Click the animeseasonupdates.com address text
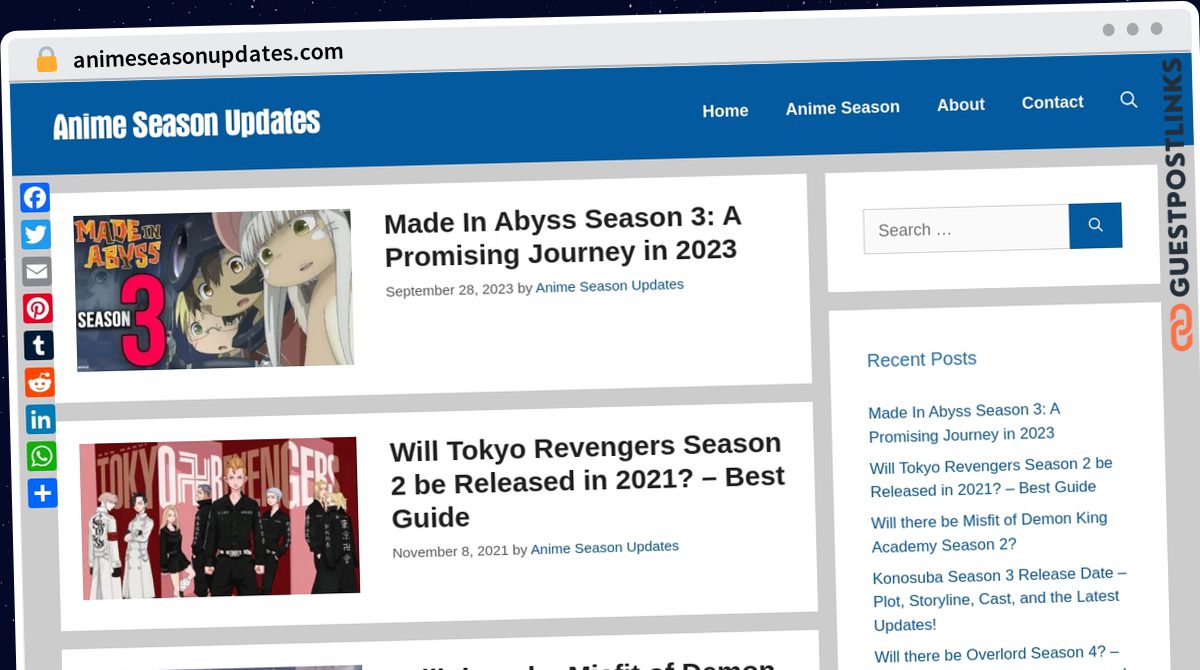 [208, 56]
